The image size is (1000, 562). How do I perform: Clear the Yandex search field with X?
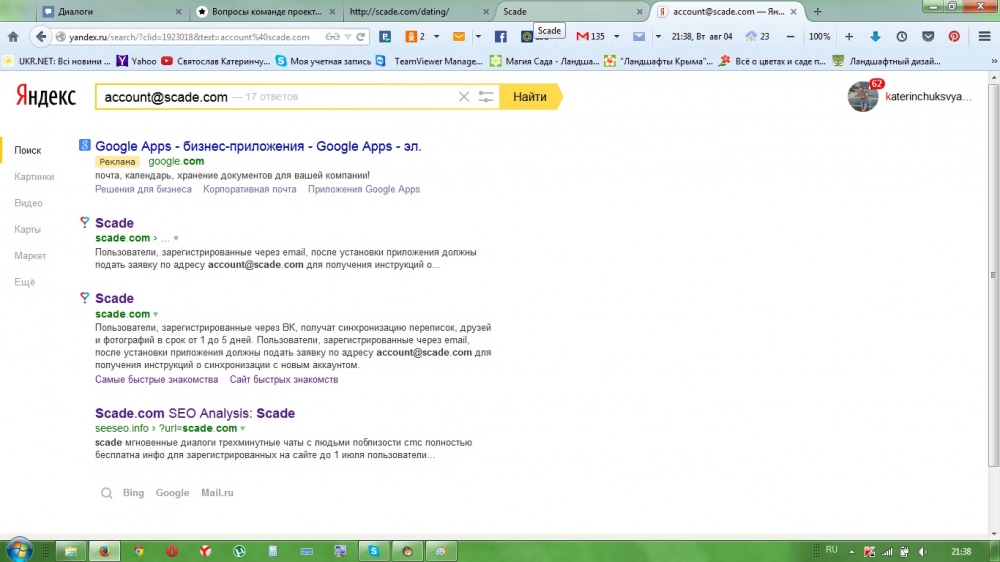[464, 97]
